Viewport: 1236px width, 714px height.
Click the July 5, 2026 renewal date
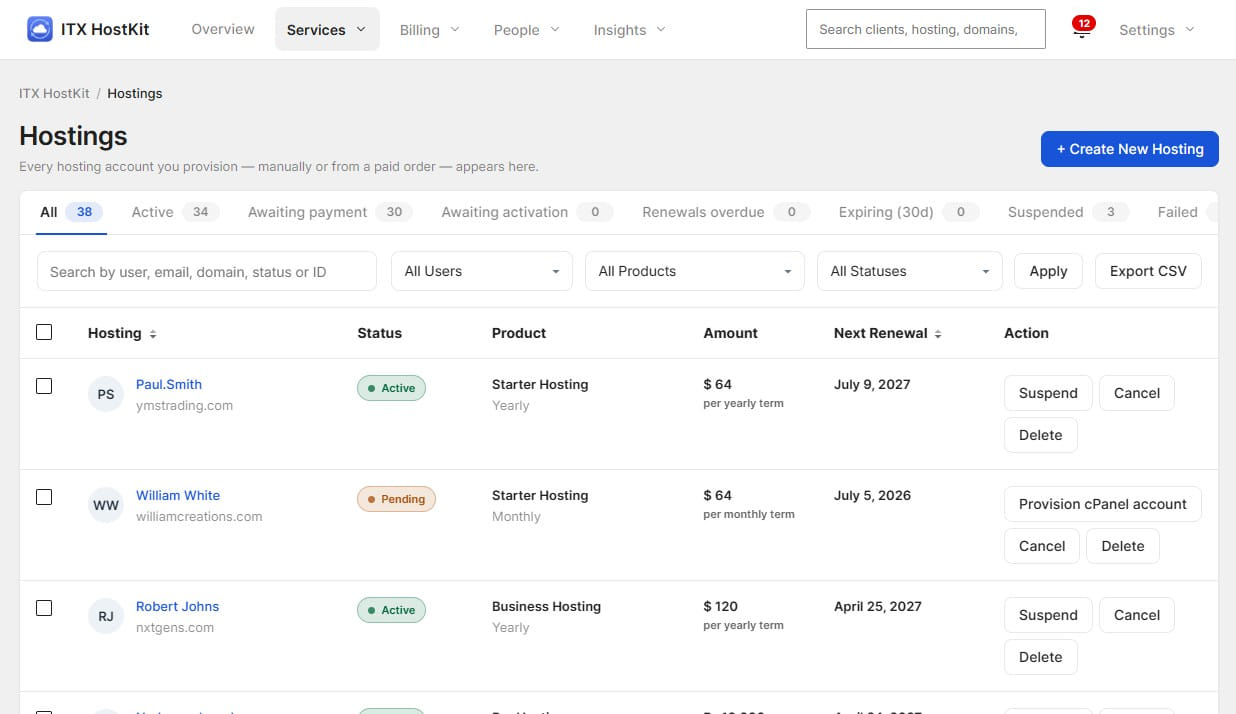click(872, 495)
